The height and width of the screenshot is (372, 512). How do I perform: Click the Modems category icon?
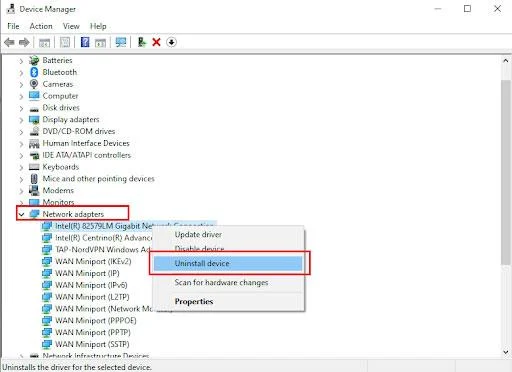(x=34, y=190)
